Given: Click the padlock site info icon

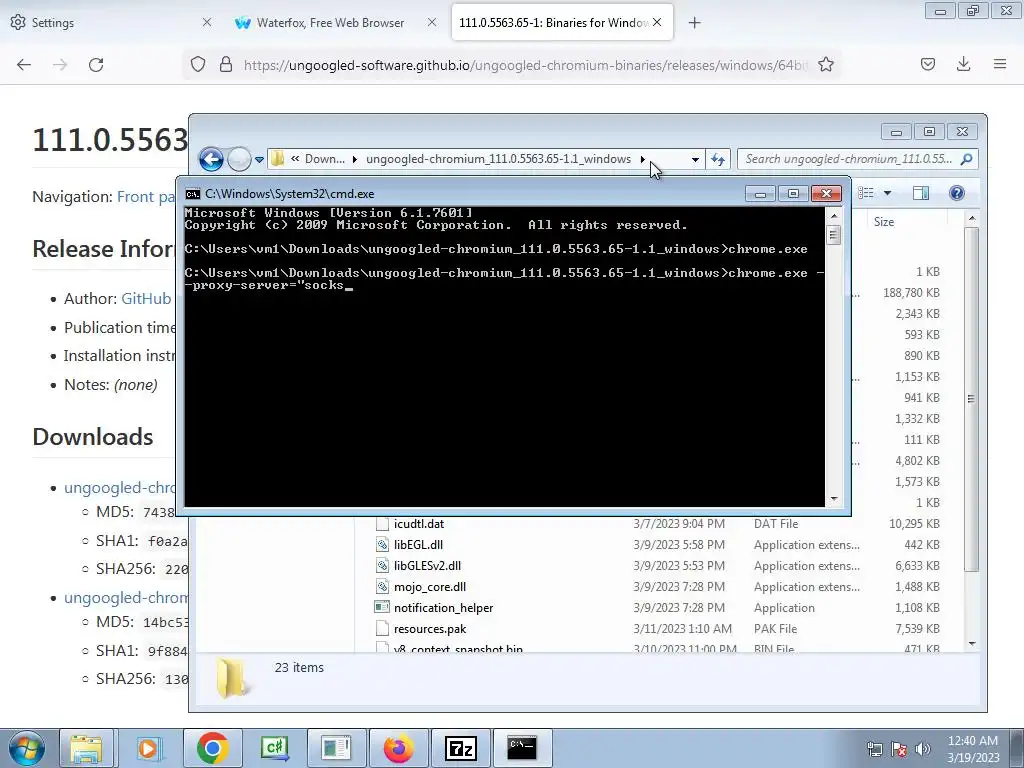Looking at the screenshot, I should pyautogui.click(x=226, y=64).
